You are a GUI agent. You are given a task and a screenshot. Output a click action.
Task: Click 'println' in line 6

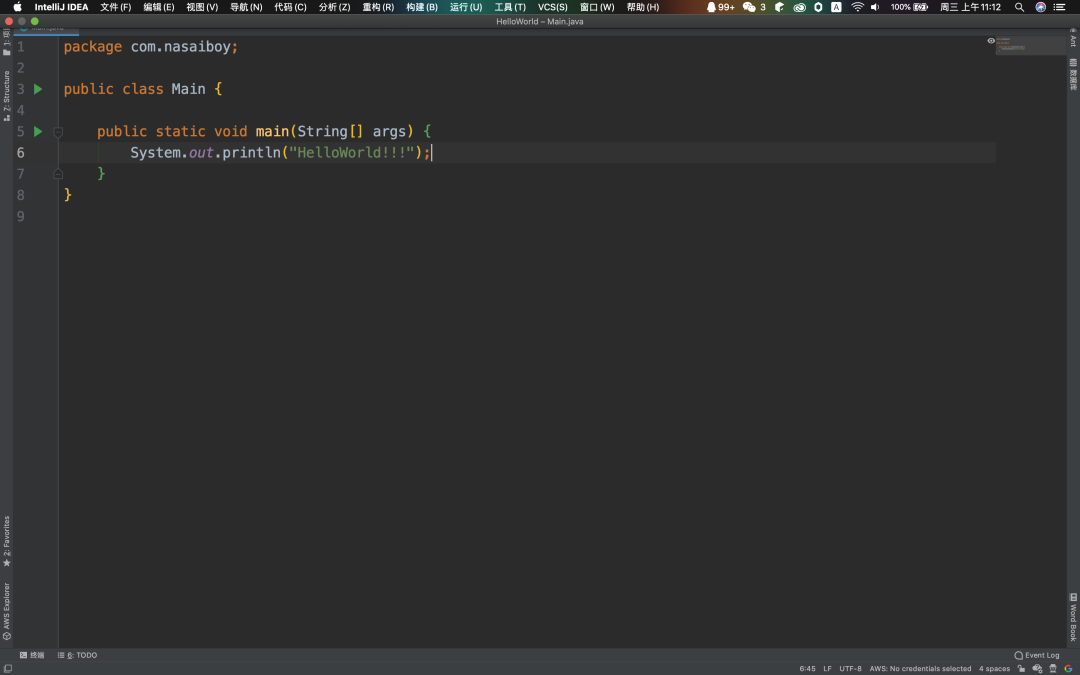(x=251, y=152)
